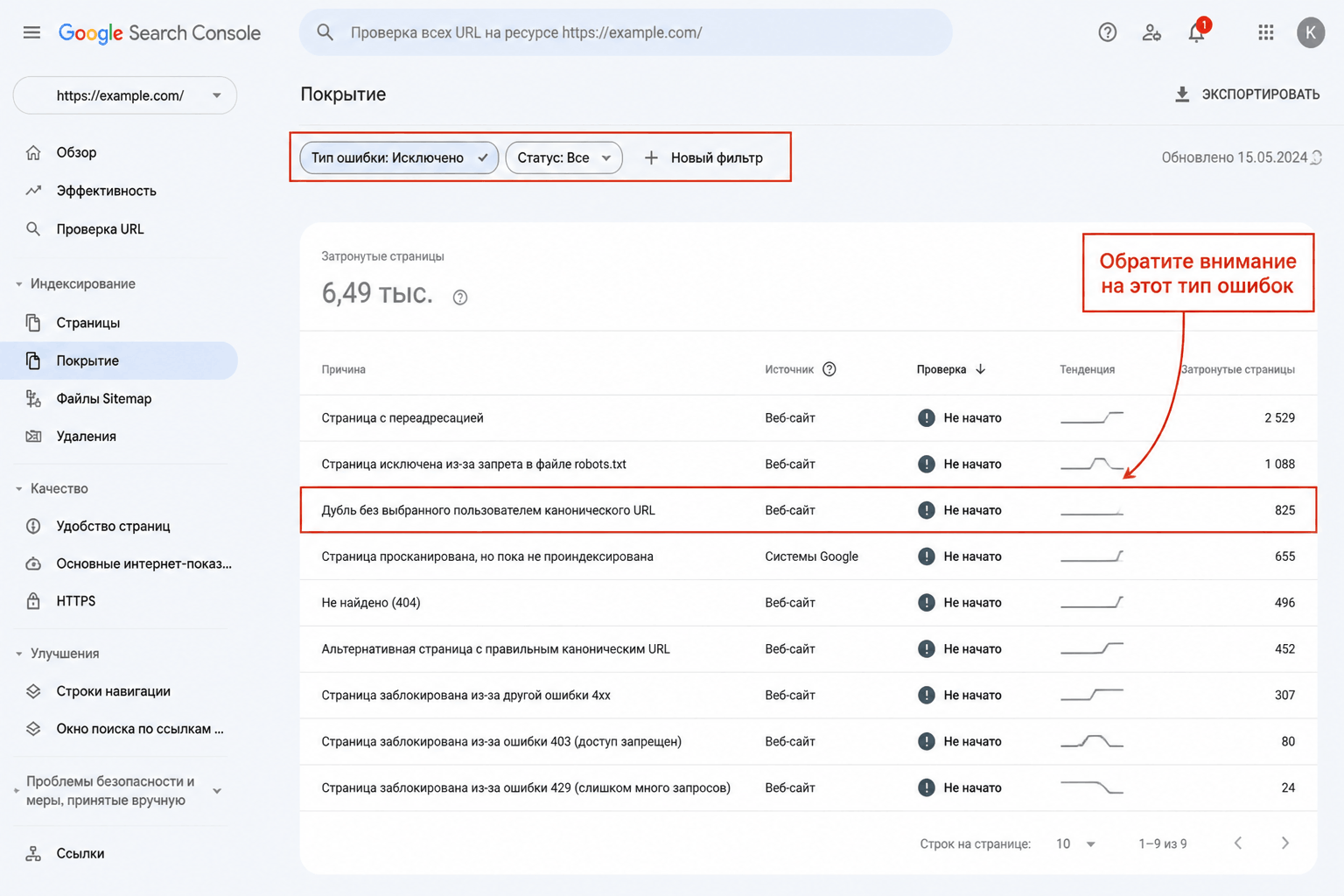Image resolution: width=1344 pixels, height=896 pixels.
Task: Go to next page of results
Action: click(x=1284, y=843)
